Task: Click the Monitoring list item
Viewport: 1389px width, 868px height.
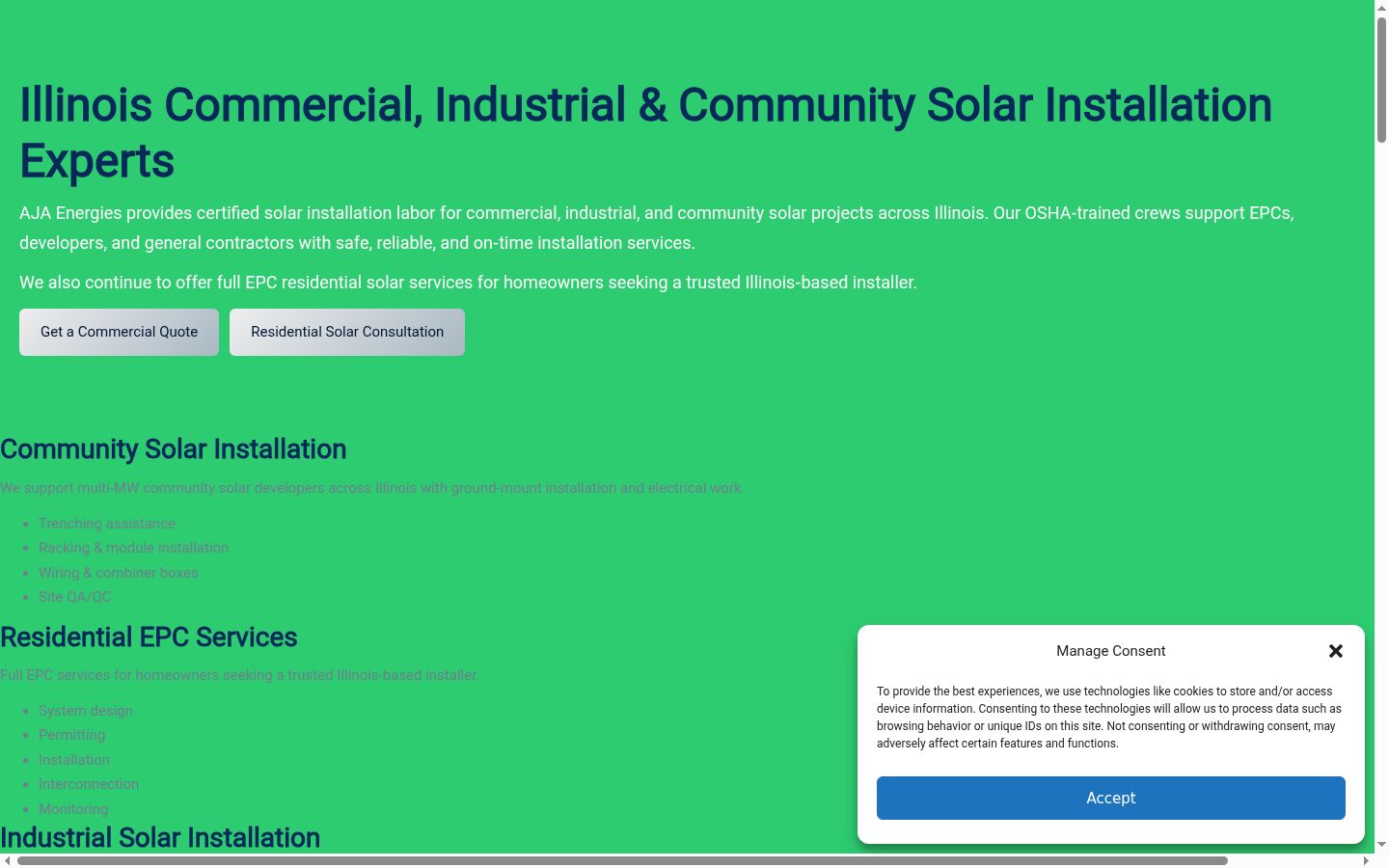Action: 73,809
